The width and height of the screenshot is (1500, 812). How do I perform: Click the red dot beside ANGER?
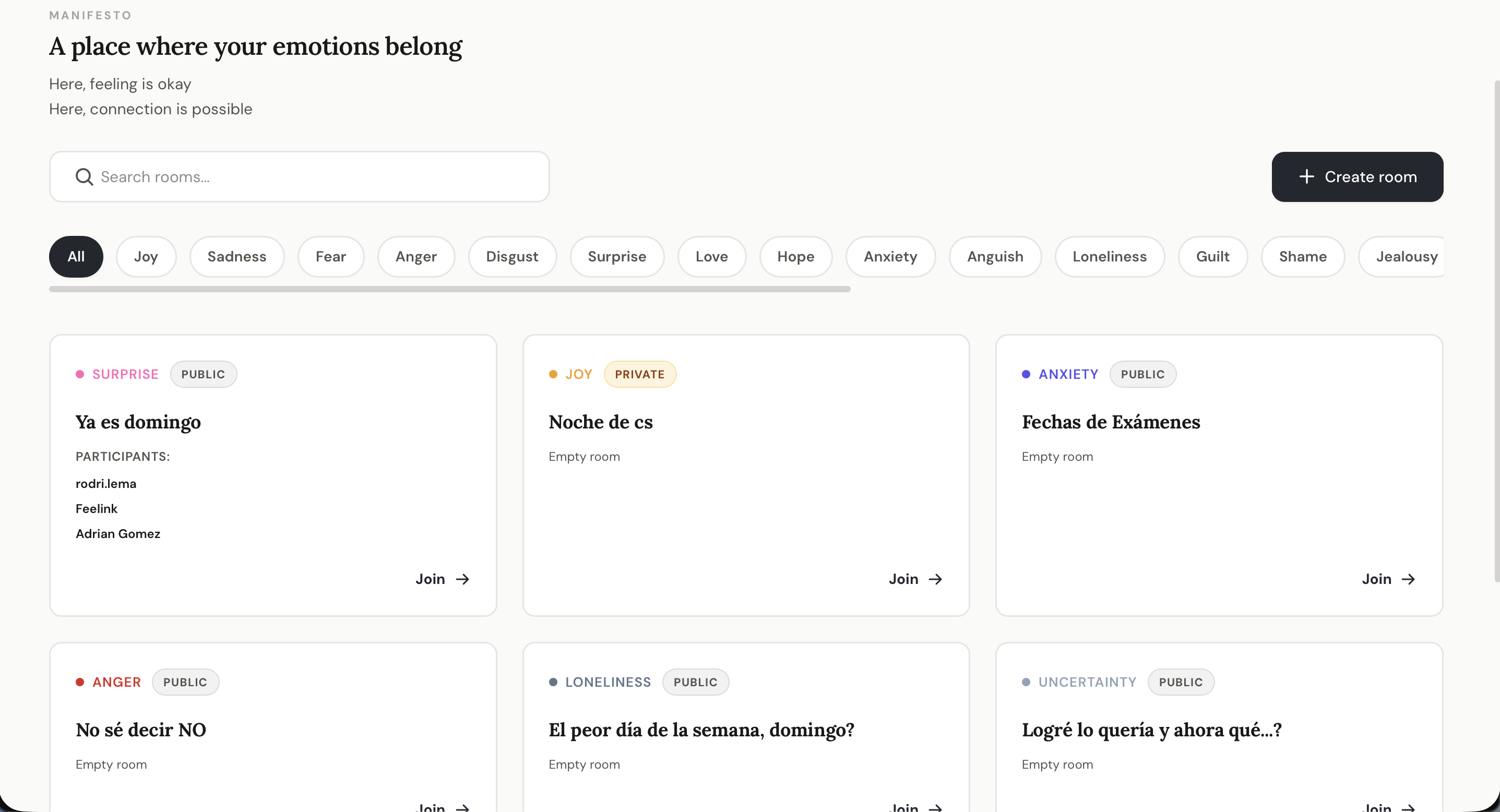[x=81, y=682]
